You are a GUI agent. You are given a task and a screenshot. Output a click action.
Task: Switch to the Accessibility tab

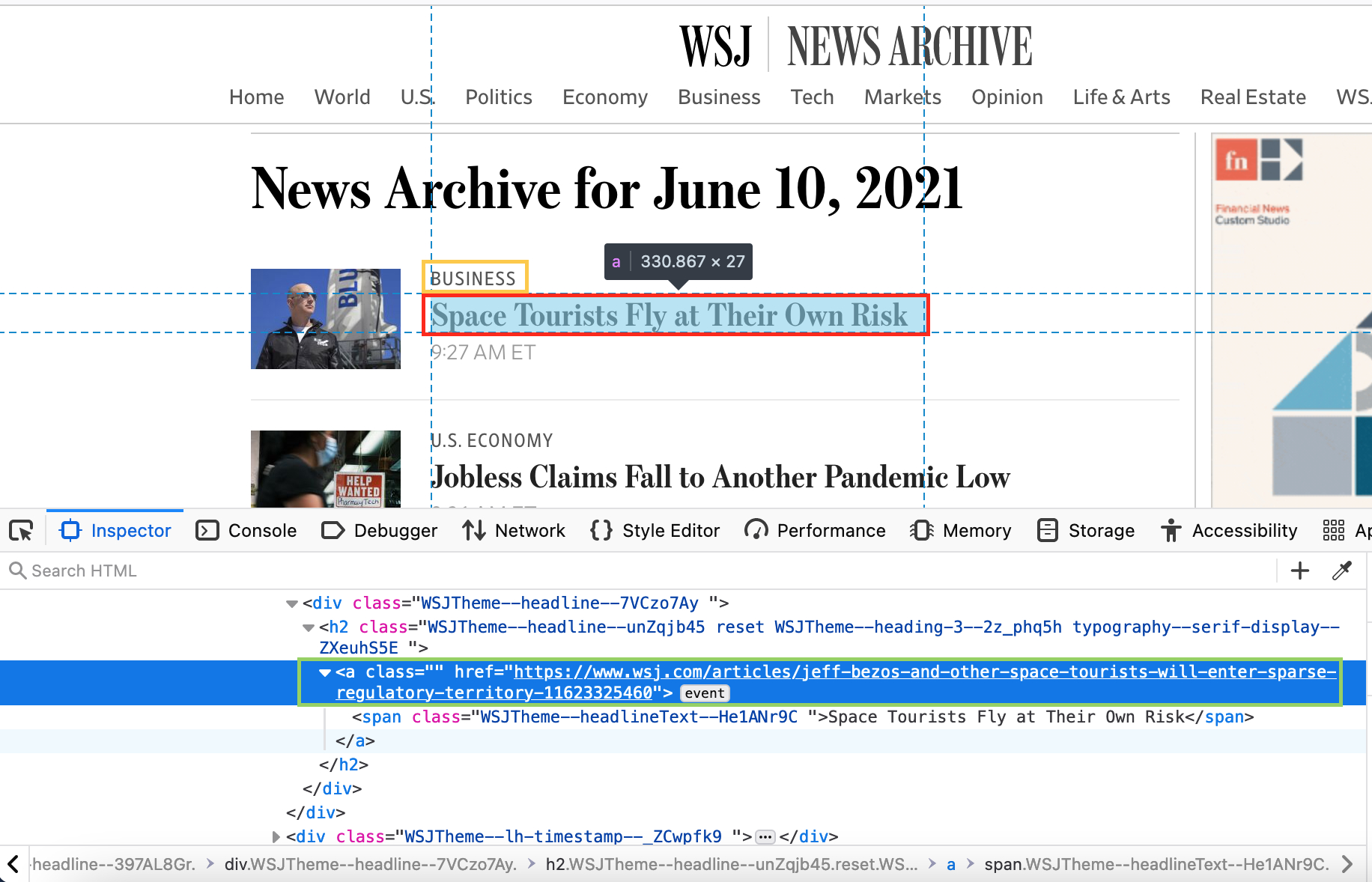coord(1229,531)
